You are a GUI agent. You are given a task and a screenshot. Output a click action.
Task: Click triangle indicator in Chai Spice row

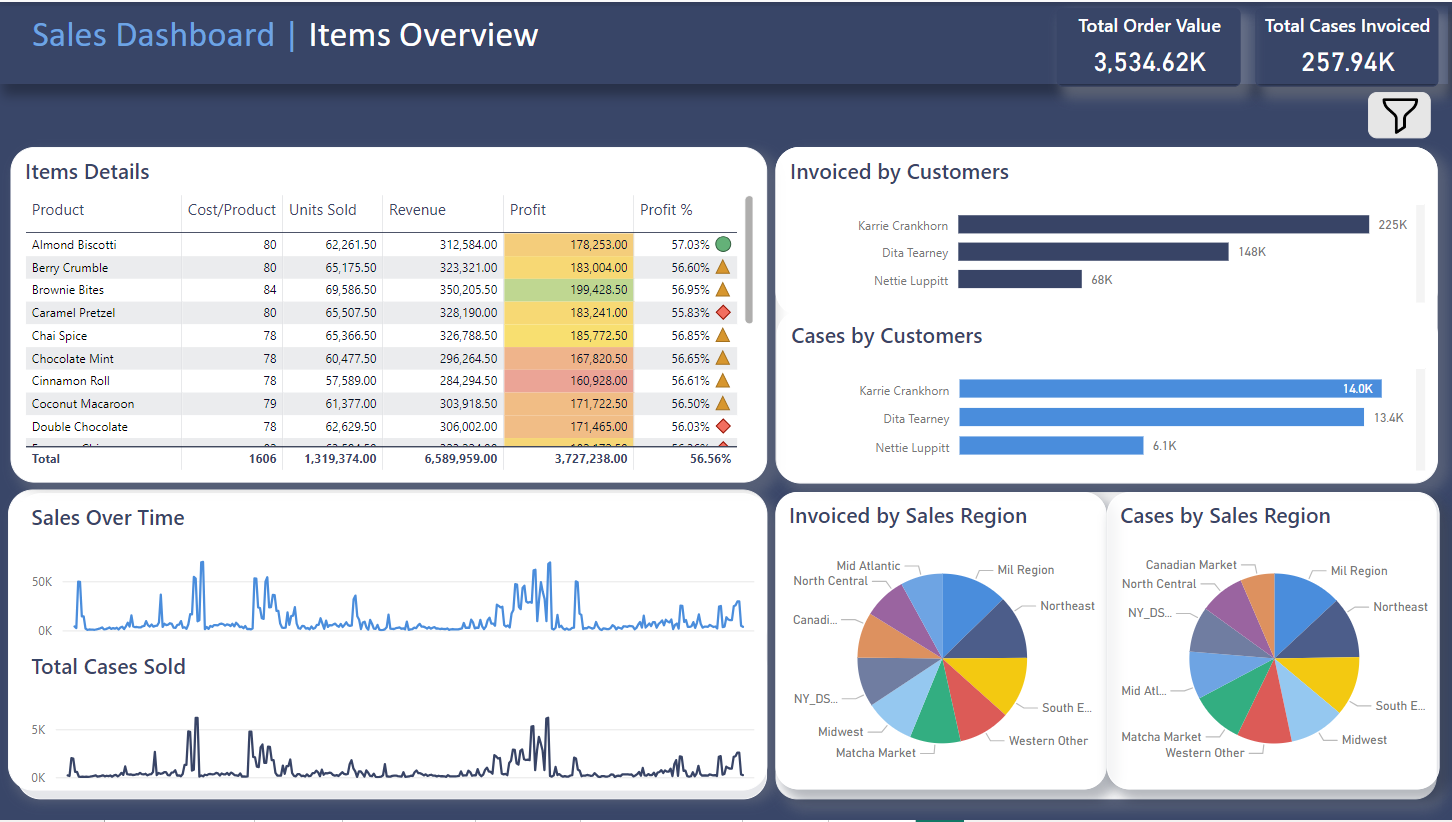(x=723, y=335)
